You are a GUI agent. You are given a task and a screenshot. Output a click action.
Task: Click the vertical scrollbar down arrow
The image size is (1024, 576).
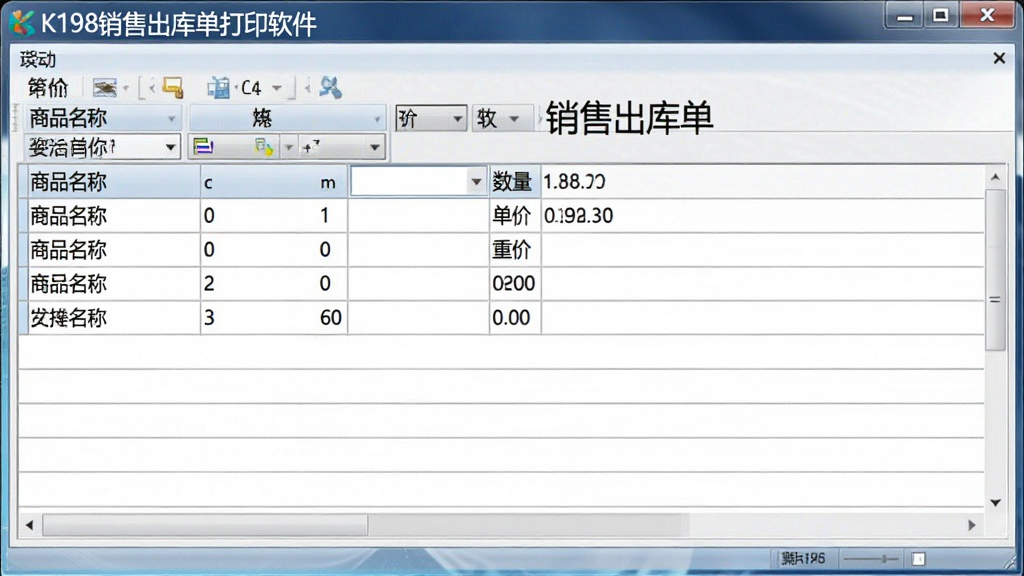coord(995,502)
